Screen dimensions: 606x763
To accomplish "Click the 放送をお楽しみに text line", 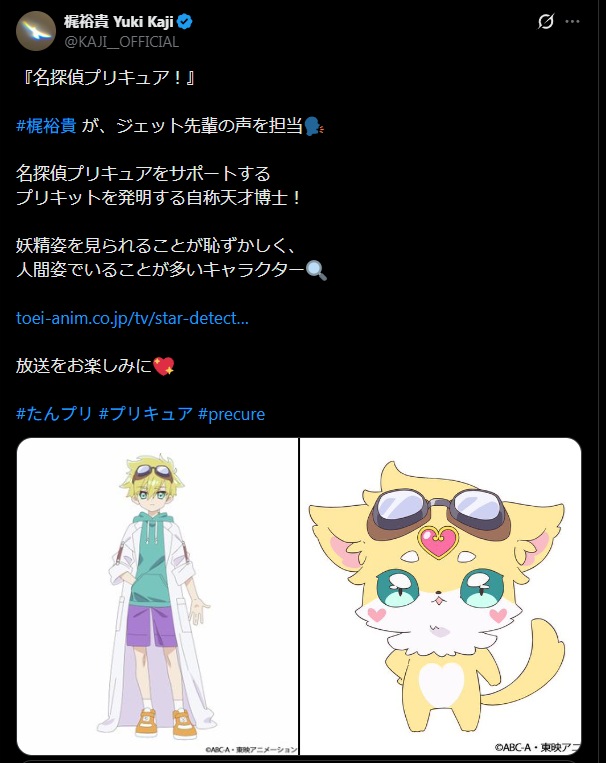I will (x=84, y=366).
